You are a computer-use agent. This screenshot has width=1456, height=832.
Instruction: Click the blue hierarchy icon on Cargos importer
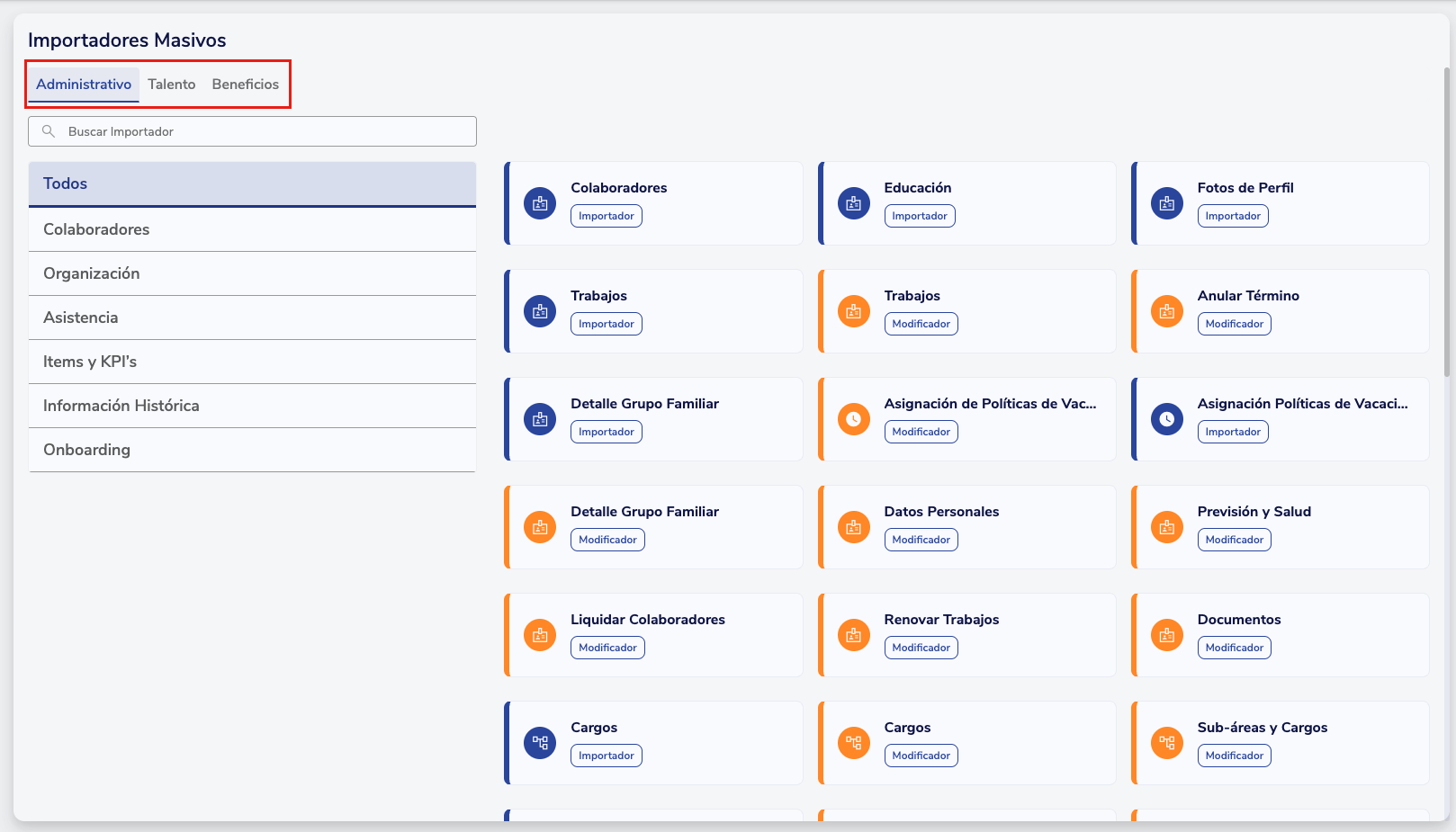tap(540, 743)
